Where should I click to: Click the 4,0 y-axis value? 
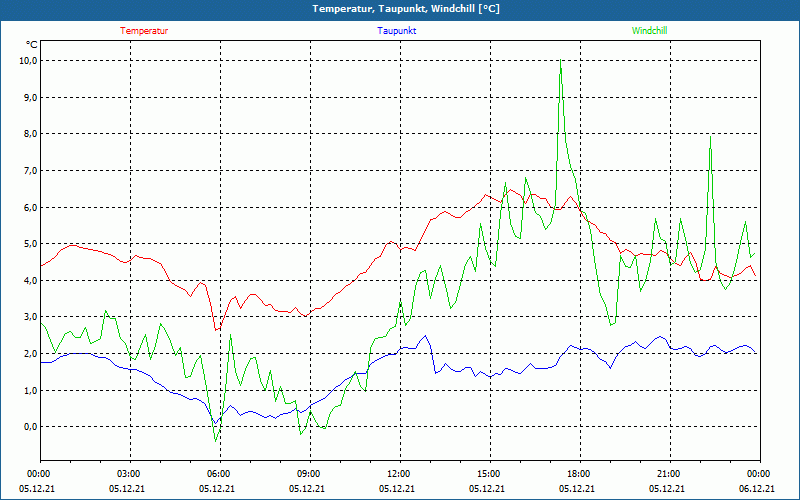pyautogui.click(x=30, y=280)
